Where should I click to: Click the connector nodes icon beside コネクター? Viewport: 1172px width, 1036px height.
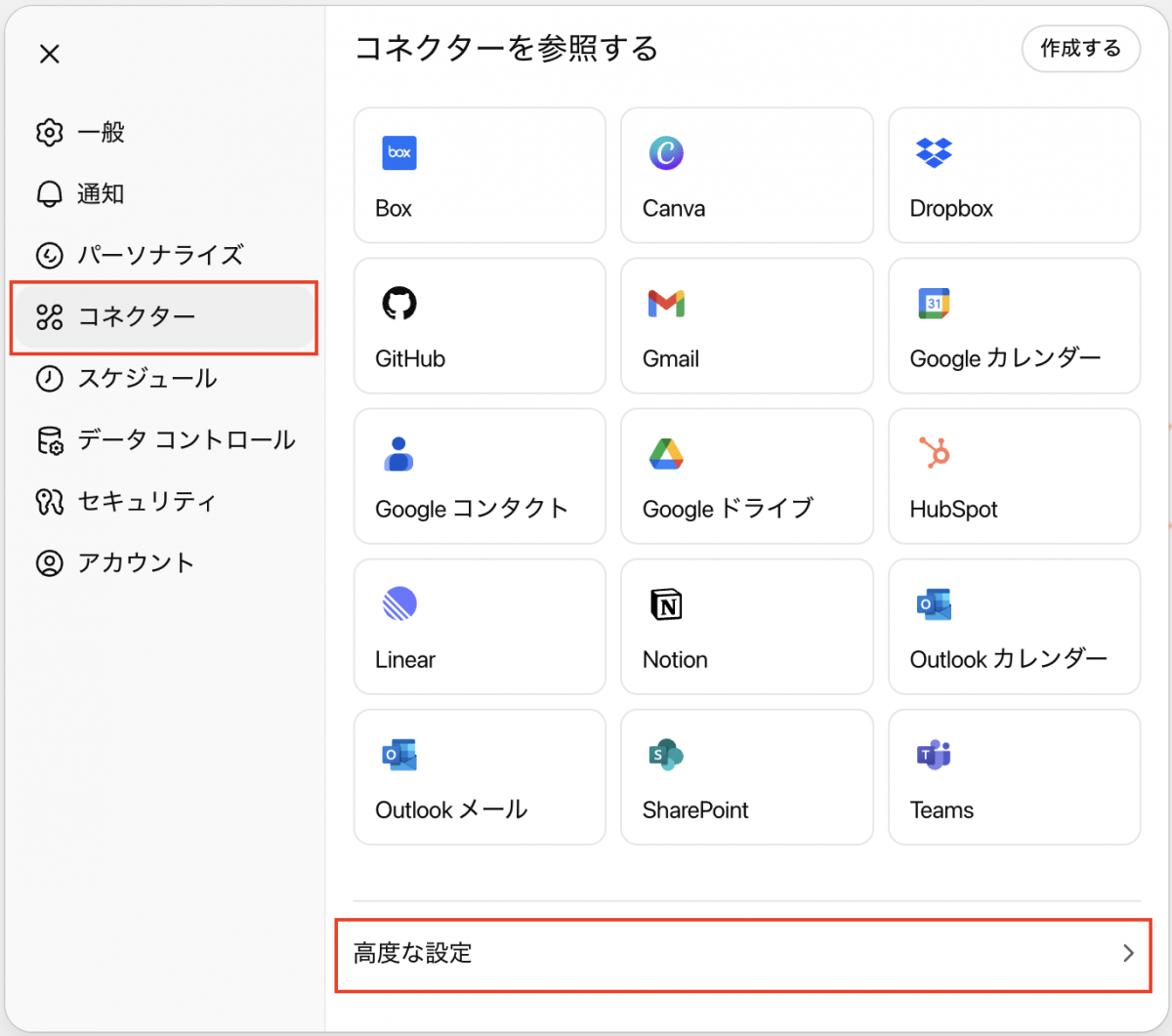click(x=49, y=317)
